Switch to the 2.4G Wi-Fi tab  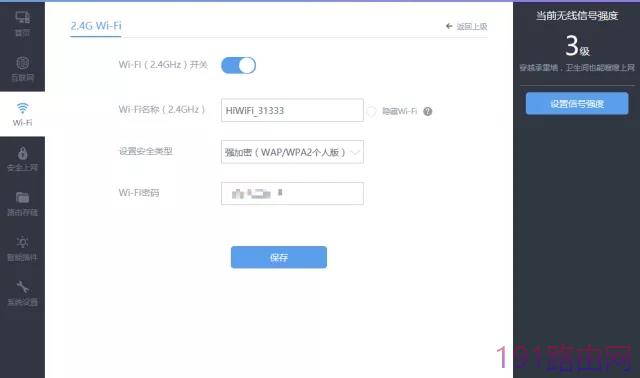(96, 26)
